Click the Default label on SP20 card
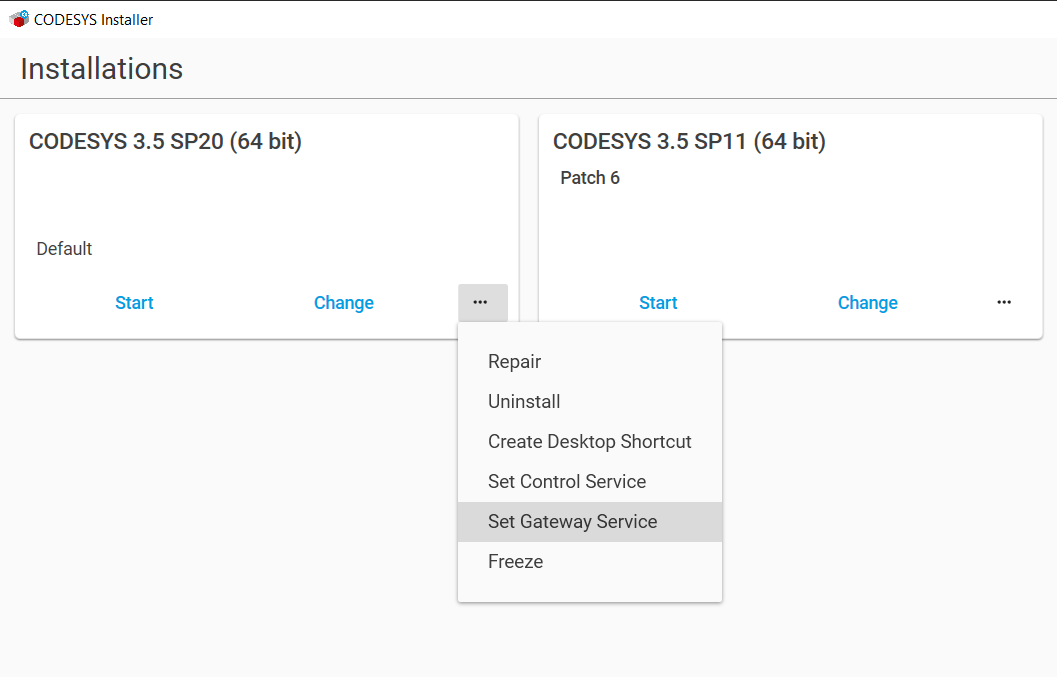The height and width of the screenshot is (677, 1057). click(64, 248)
